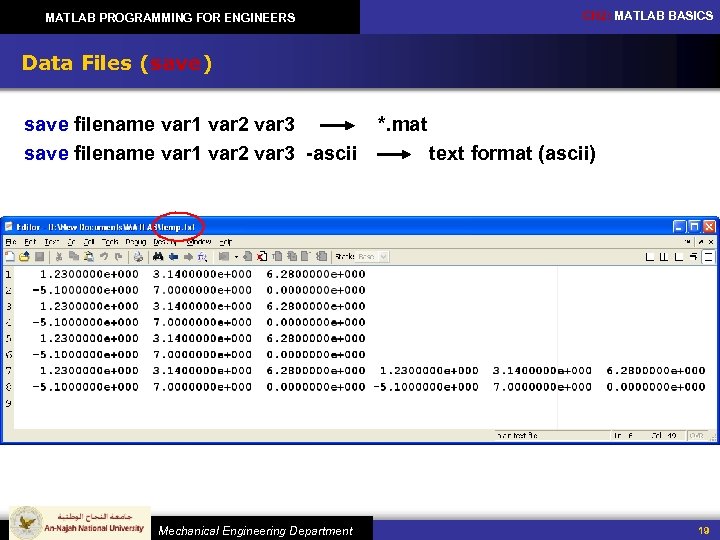This screenshot has width=720, height=540.
Task: Open the Stack dropdown in the toolbar
Action: pyautogui.click(x=373, y=256)
